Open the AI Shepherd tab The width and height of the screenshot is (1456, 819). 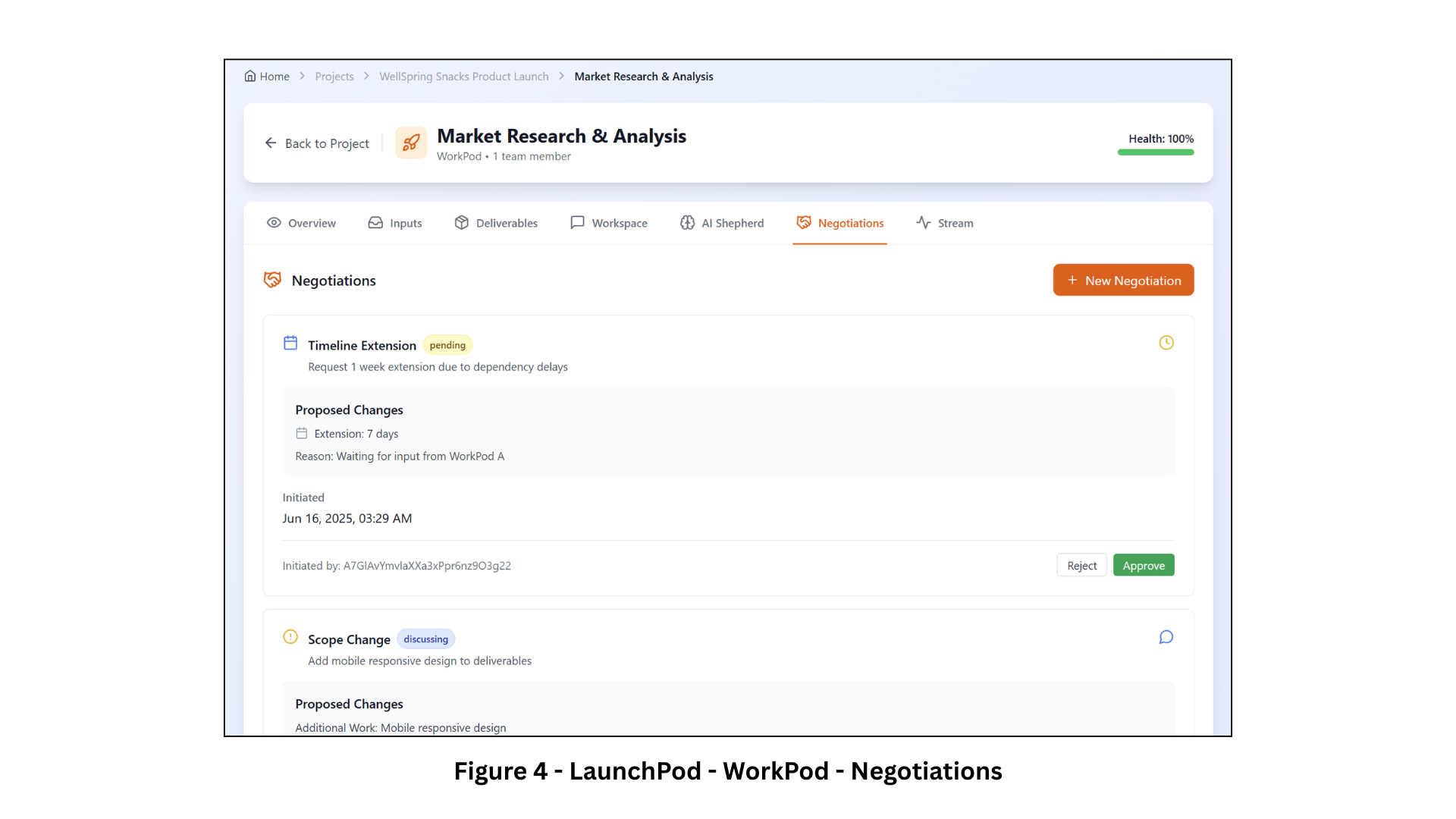pos(722,223)
